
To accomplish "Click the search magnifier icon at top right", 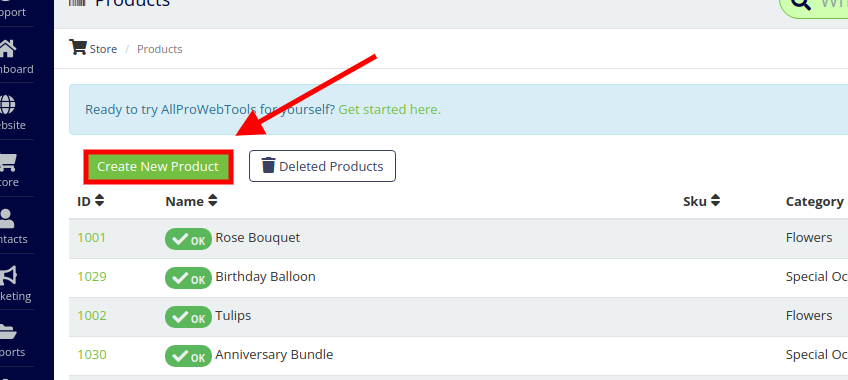I will (801, 4).
